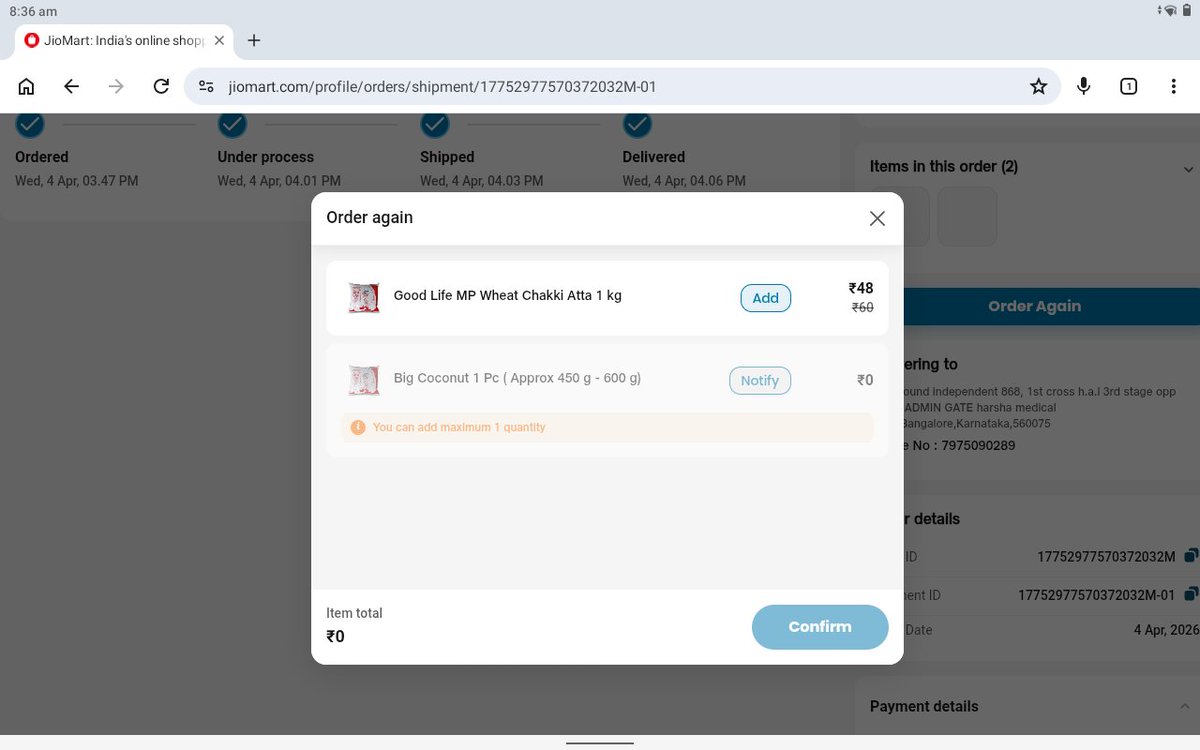
Task: Select the jiomart.com URL field
Action: [x=620, y=87]
